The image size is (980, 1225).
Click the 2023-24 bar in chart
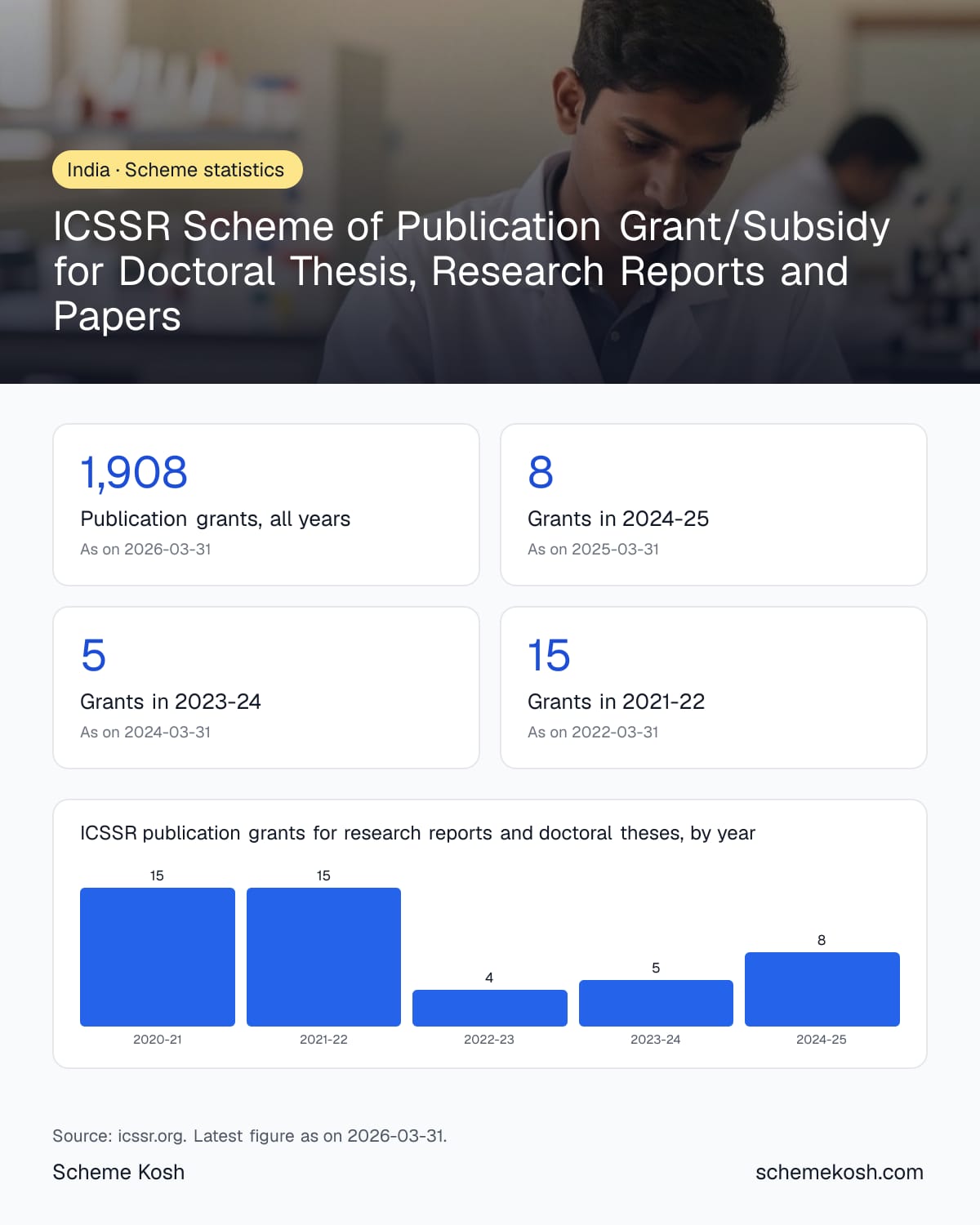[x=656, y=1003]
